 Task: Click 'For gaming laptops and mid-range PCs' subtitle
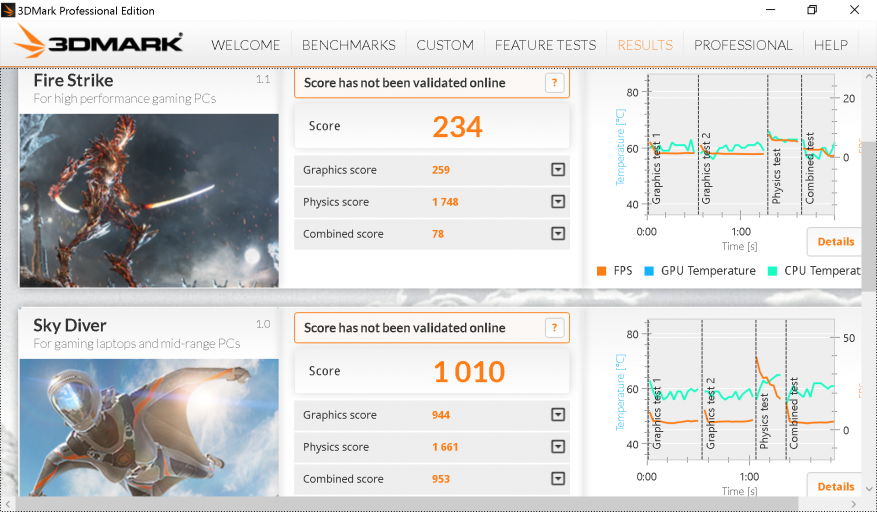pyautogui.click(x=136, y=344)
